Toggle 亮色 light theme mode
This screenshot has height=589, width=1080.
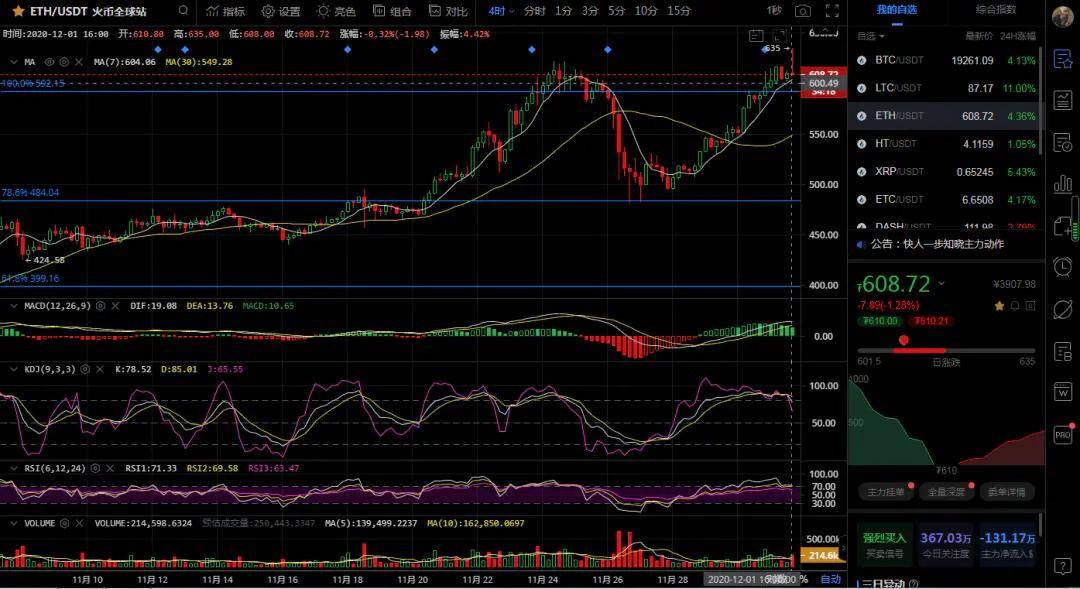pos(336,11)
